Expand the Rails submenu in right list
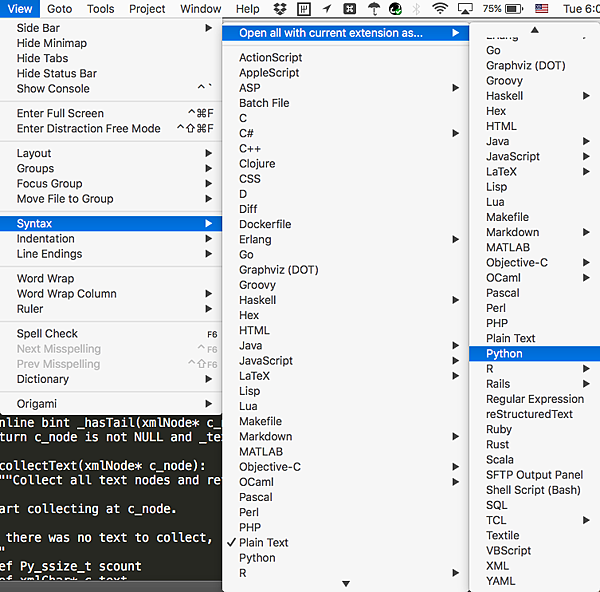This screenshot has width=600, height=592. 498,384
